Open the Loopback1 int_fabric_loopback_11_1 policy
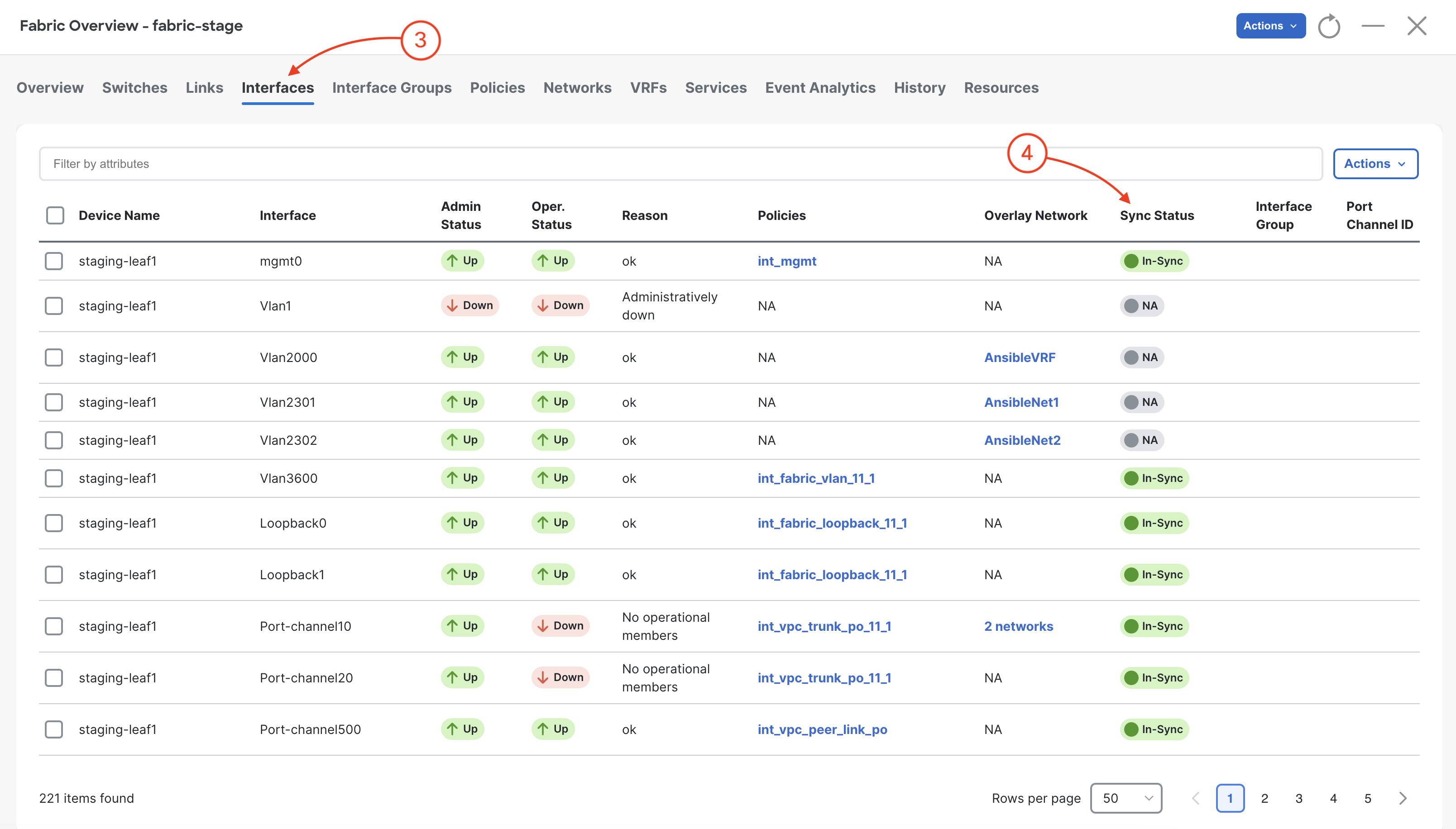1456x829 pixels. [x=832, y=575]
